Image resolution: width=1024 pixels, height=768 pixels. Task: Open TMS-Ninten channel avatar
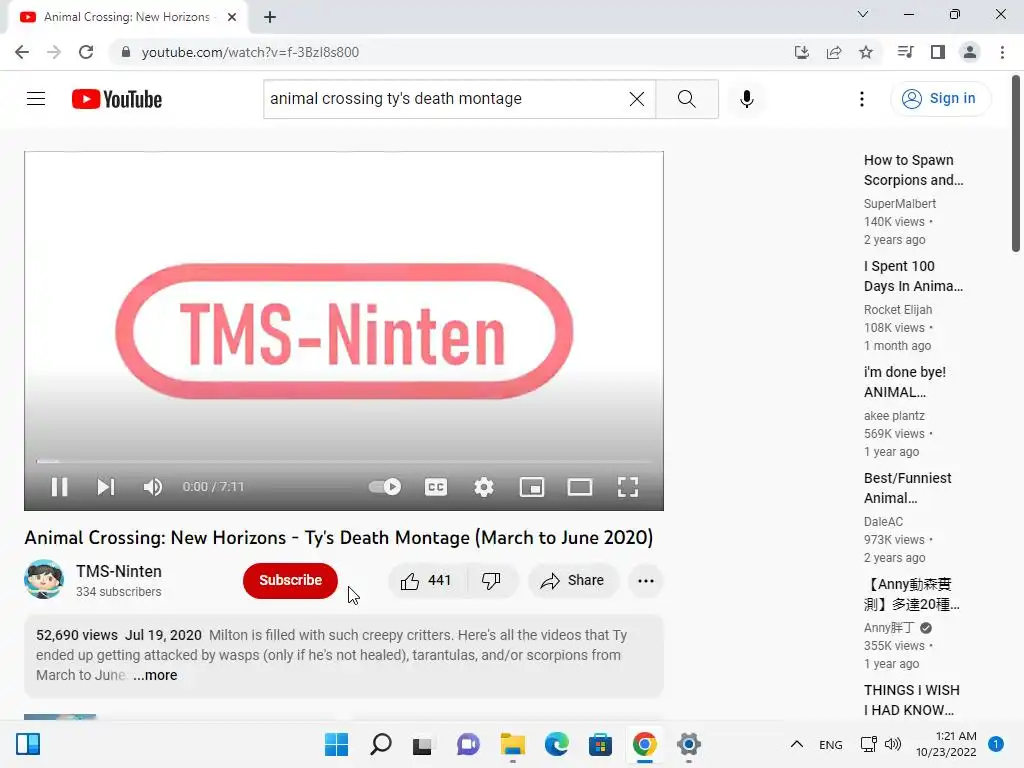[x=44, y=579]
